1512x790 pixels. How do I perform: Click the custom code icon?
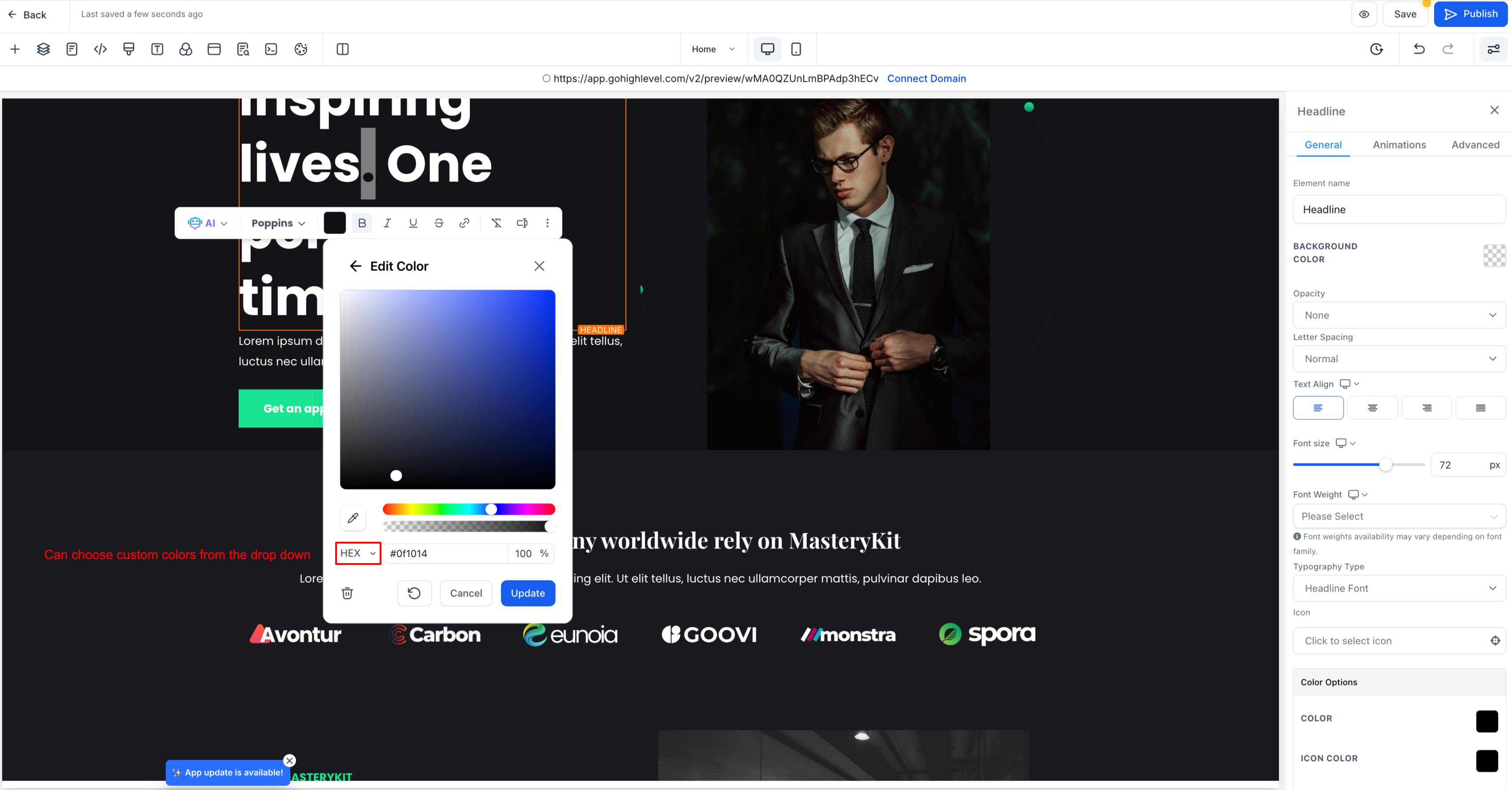coord(100,49)
